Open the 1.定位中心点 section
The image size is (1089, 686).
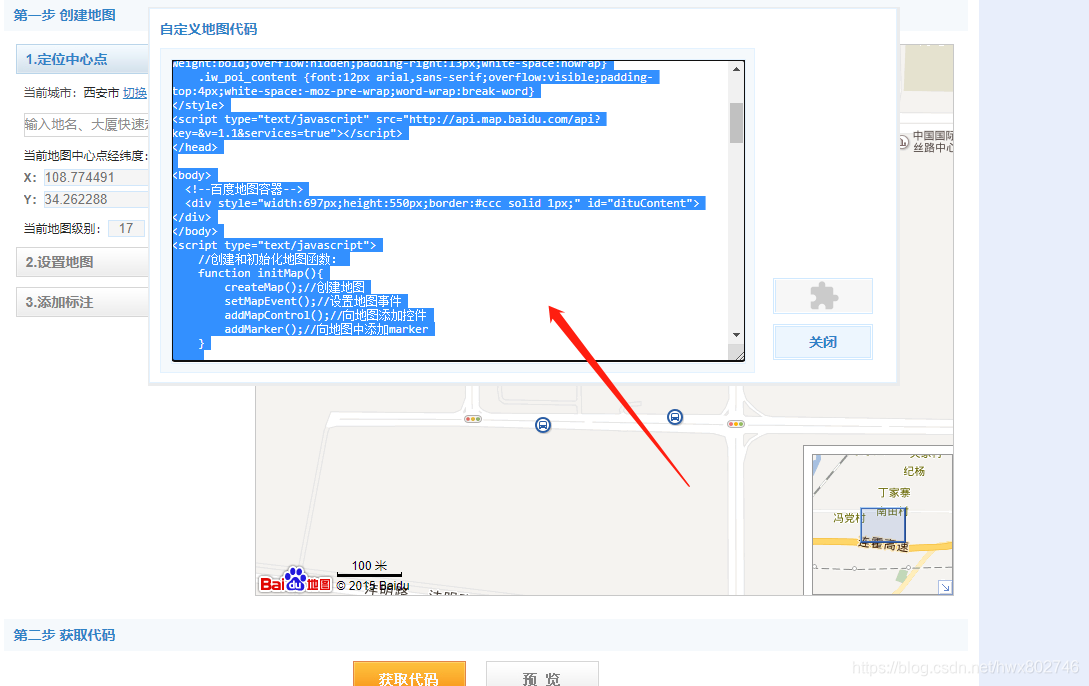click(82, 59)
